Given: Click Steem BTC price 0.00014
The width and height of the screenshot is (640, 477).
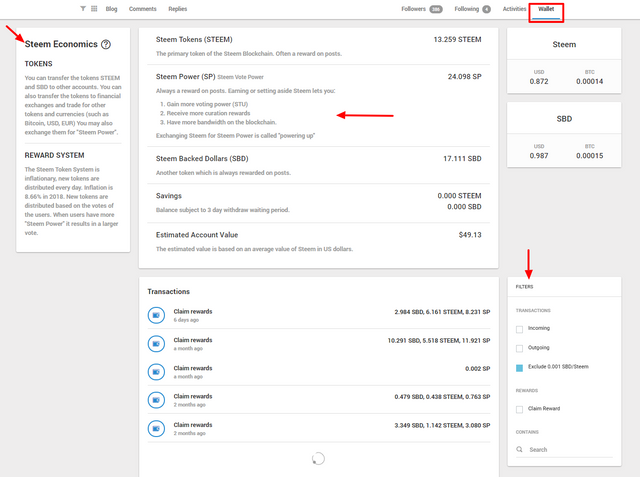Looking at the screenshot, I should click(x=589, y=82).
